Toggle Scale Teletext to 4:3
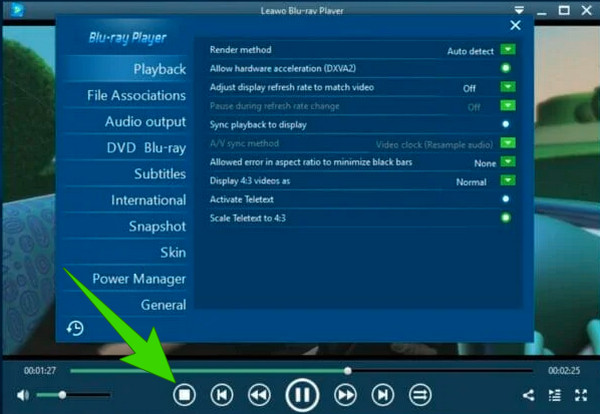The image size is (600, 414). pyautogui.click(x=505, y=218)
